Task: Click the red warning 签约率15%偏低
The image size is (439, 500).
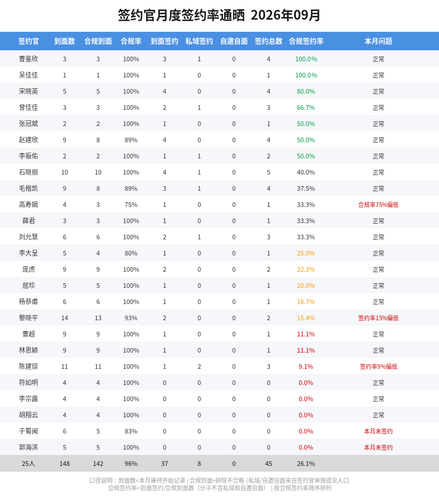Action: (378, 318)
